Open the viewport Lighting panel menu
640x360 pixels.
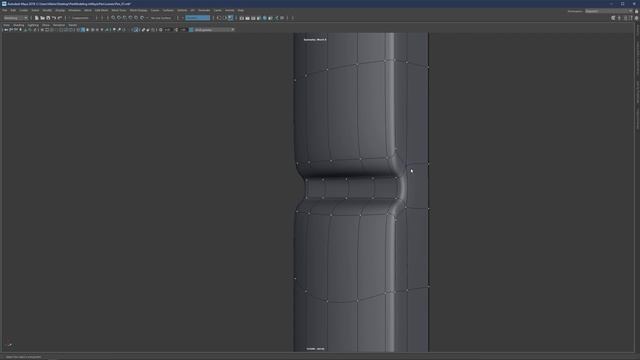pos(33,25)
